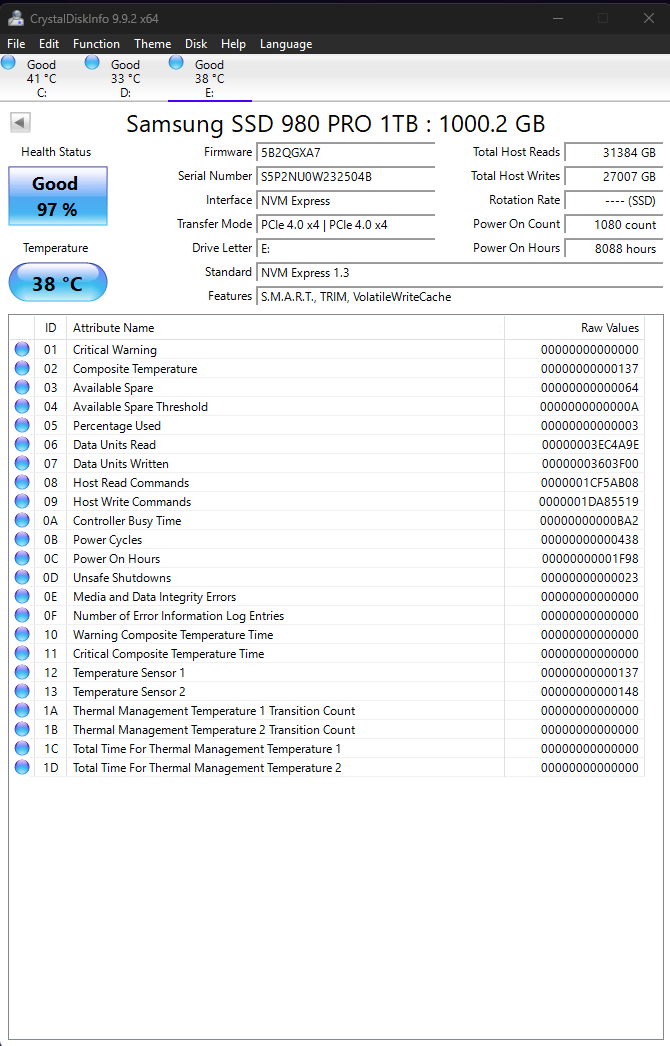Image resolution: width=670 pixels, height=1046 pixels.
Task: Open the Language menu
Action: [286, 44]
